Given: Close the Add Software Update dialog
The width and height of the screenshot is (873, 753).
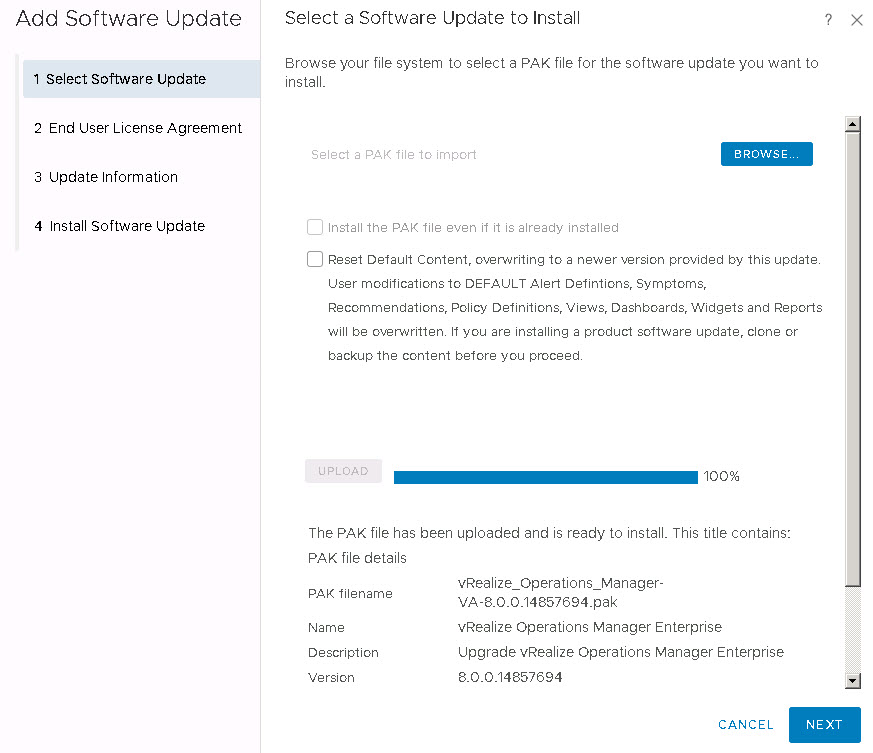Looking at the screenshot, I should [x=856, y=20].
